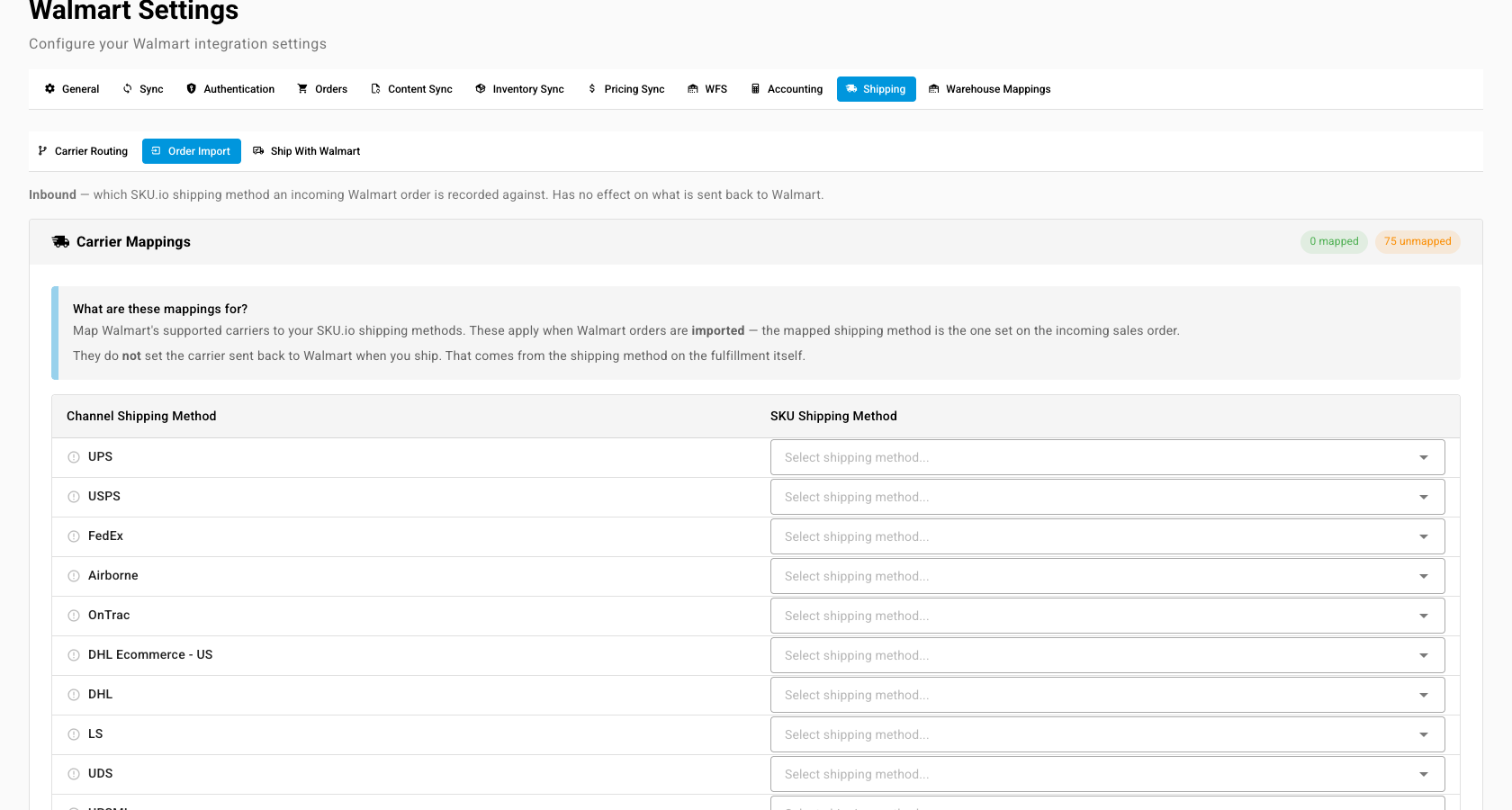The height and width of the screenshot is (810, 1512).
Task: Open the General settings tab
Action: click(x=72, y=89)
